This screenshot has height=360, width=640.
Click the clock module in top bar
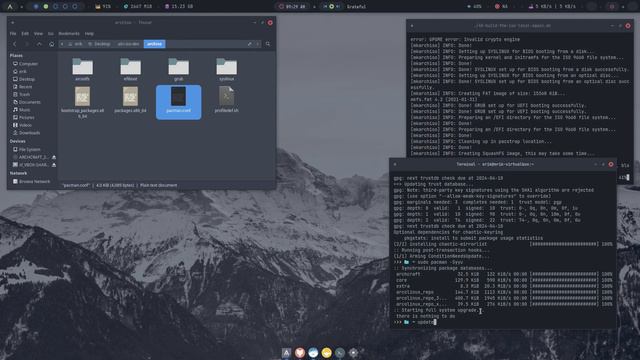292,7
